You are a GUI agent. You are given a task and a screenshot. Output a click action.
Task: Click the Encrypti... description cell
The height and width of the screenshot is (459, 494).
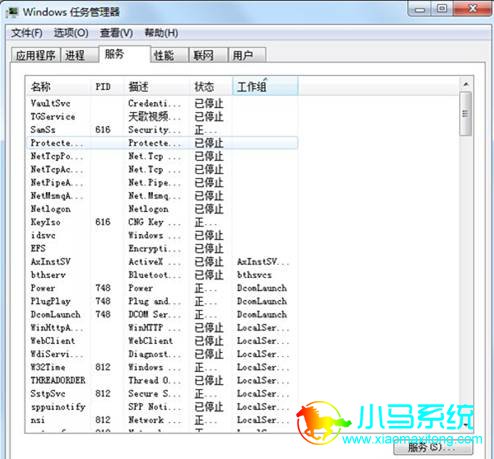click(x=155, y=249)
